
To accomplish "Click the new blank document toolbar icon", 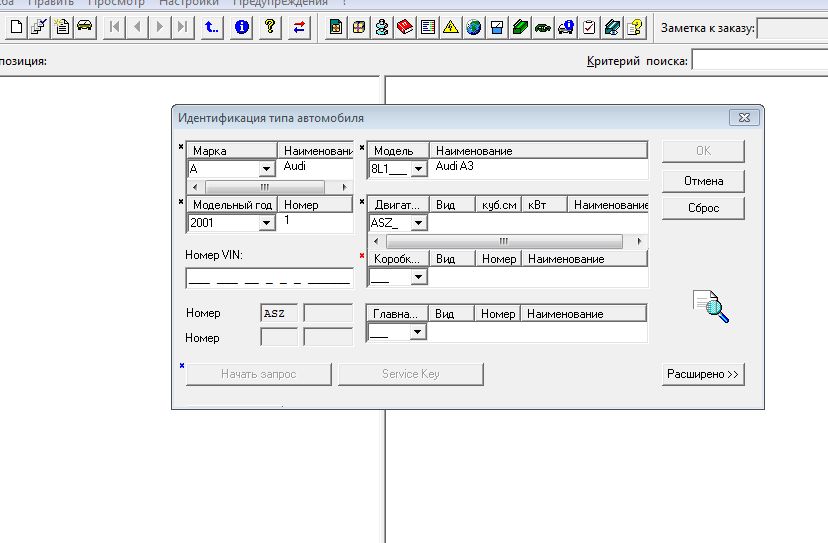I will pos(15,27).
